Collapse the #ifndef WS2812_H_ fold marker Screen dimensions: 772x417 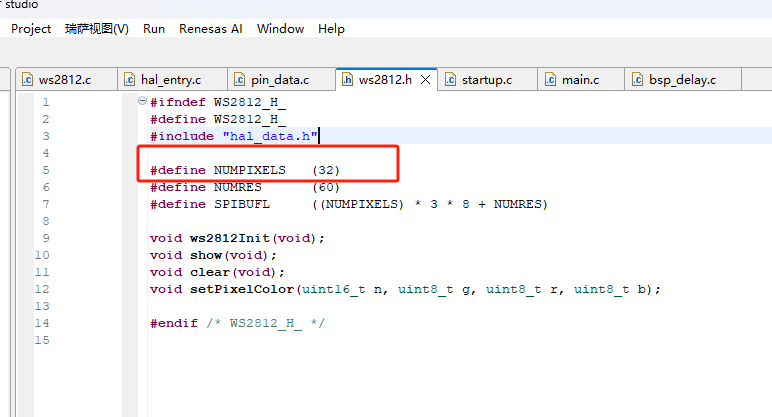pyautogui.click(x=142, y=102)
